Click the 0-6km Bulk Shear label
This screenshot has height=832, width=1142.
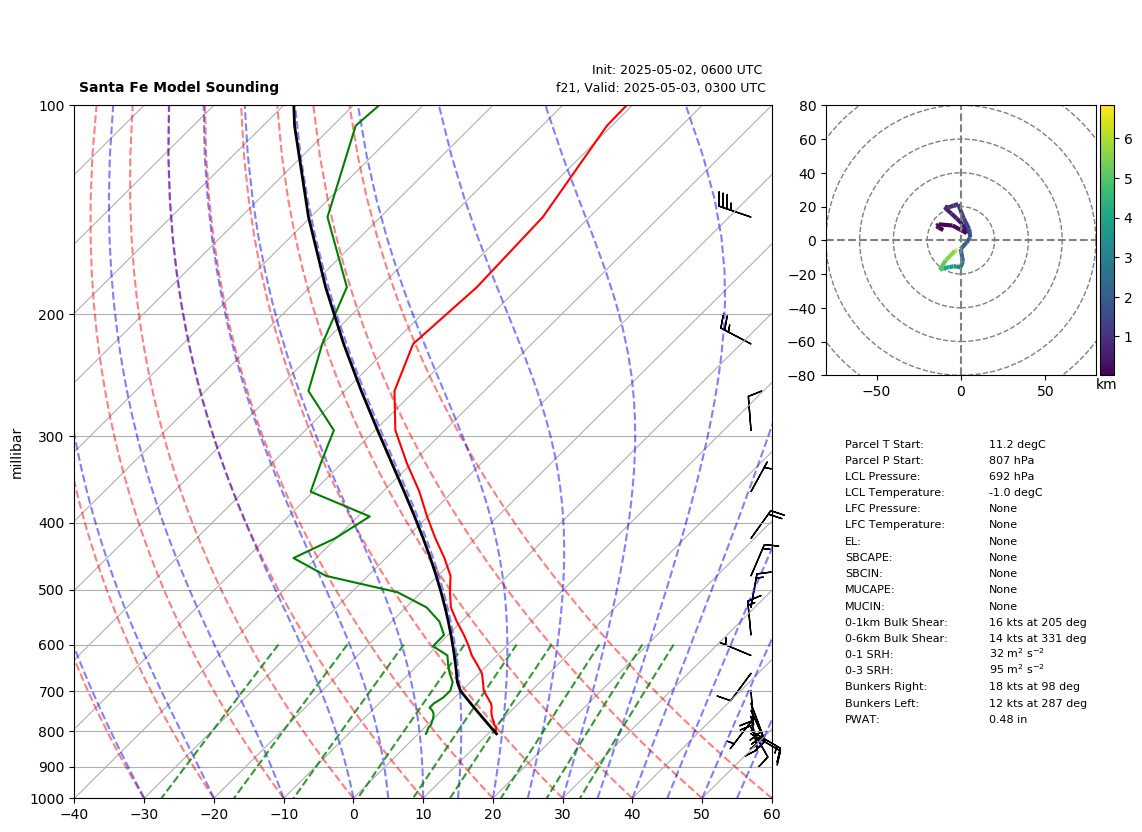(x=896, y=638)
